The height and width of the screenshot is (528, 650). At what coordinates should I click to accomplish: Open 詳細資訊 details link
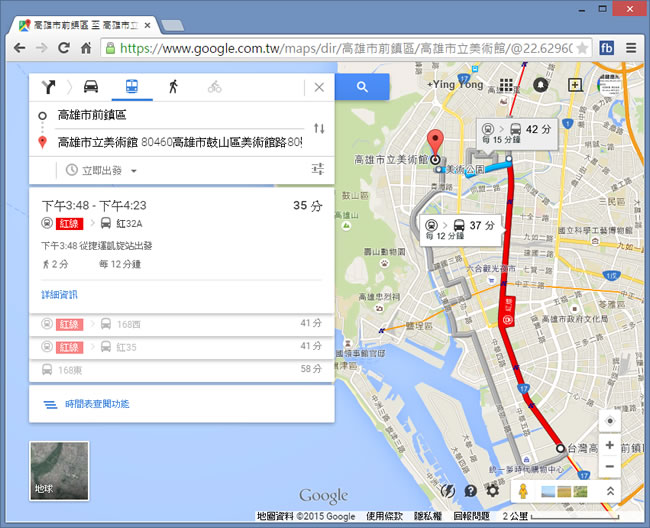[x=59, y=294]
